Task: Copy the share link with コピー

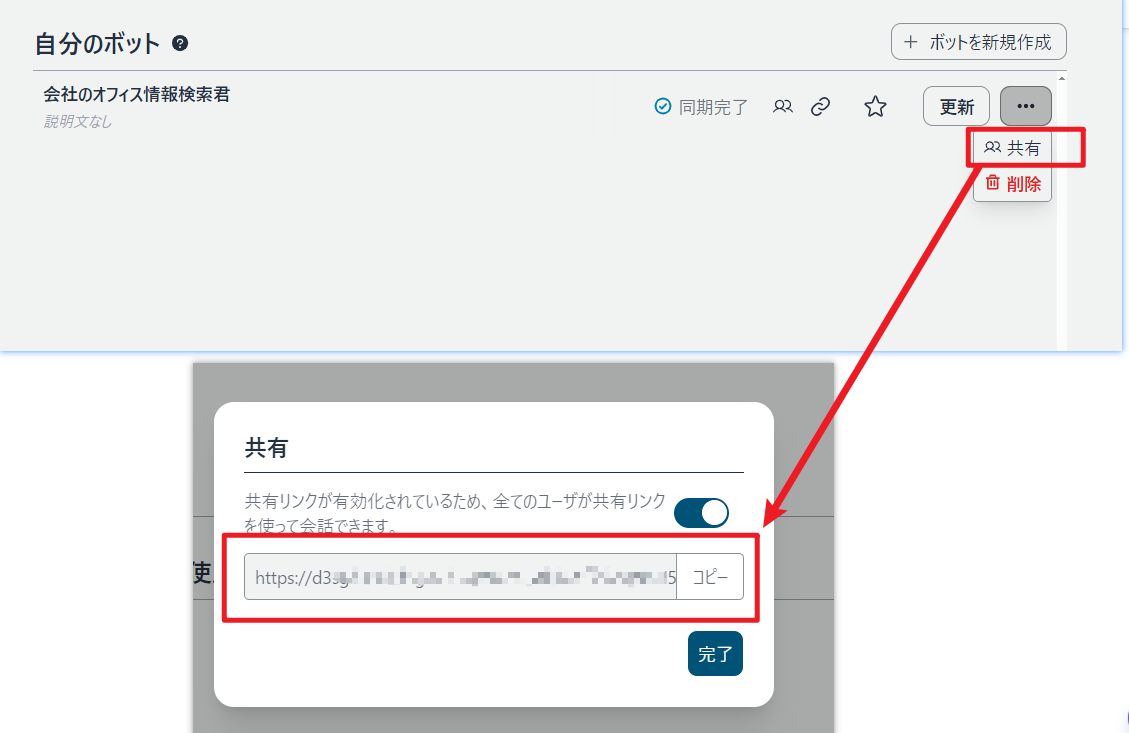Action: [x=710, y=577]
